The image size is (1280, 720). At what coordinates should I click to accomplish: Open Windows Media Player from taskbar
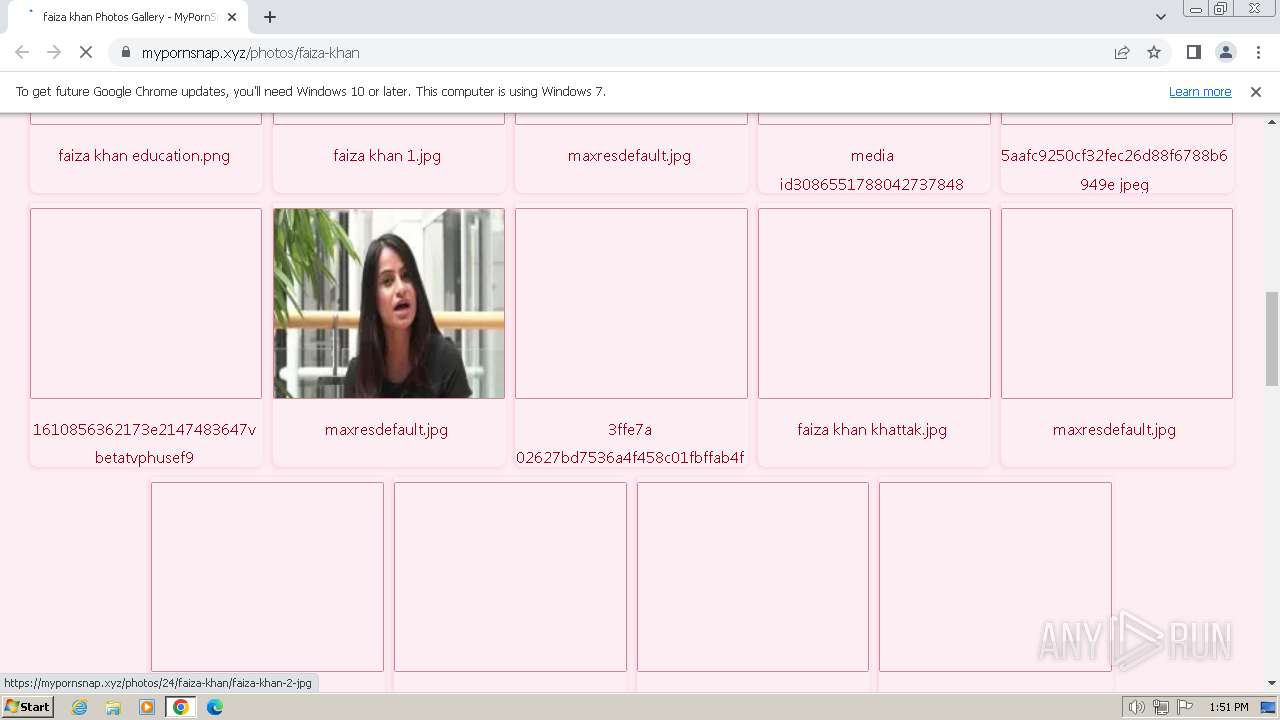pos(147,707)
